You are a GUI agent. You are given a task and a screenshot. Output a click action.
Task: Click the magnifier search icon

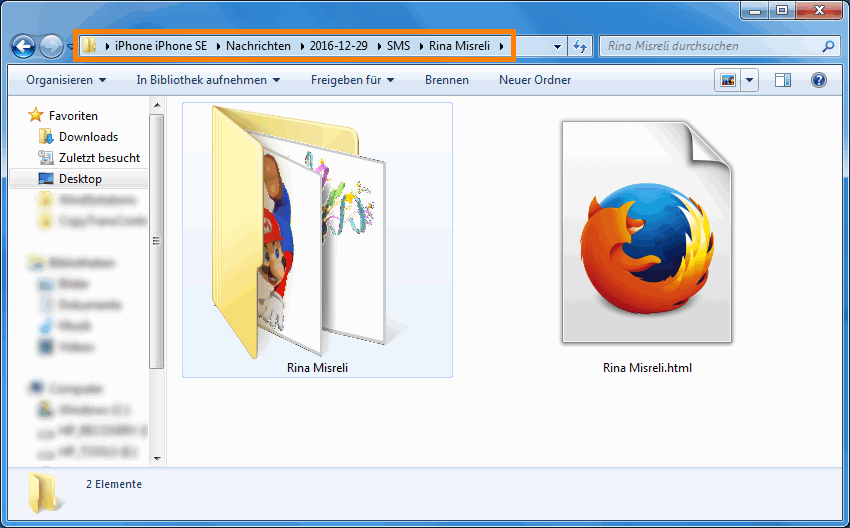tap(827, 47)
